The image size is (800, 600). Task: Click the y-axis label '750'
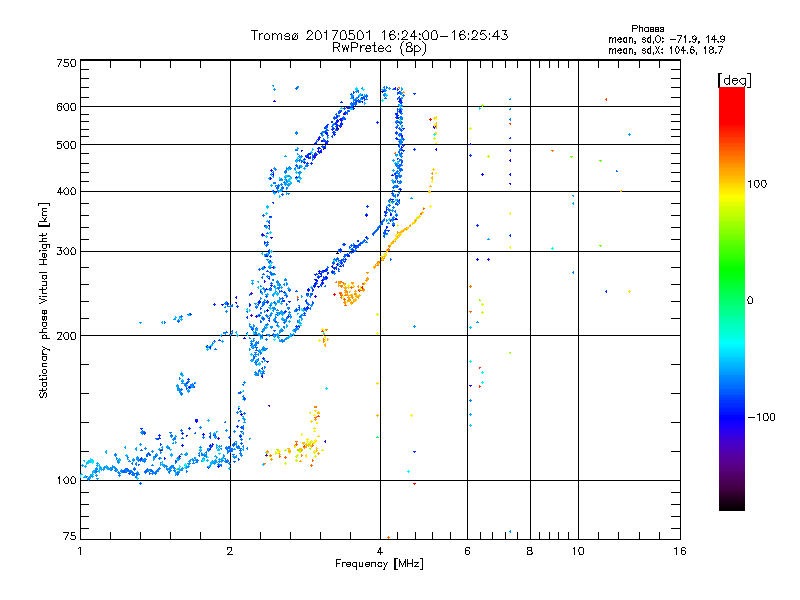click(66, 63)
